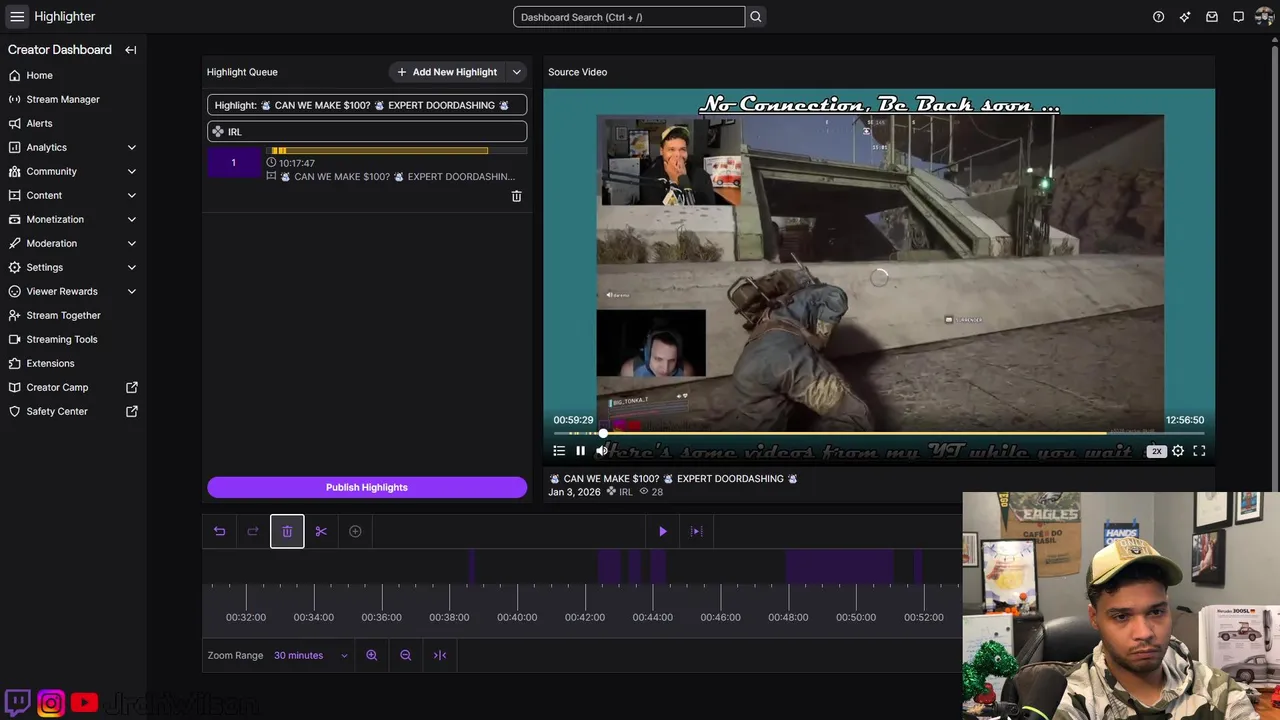
Task: Zoom out on the timeline
Action: [x=405, y=655]
